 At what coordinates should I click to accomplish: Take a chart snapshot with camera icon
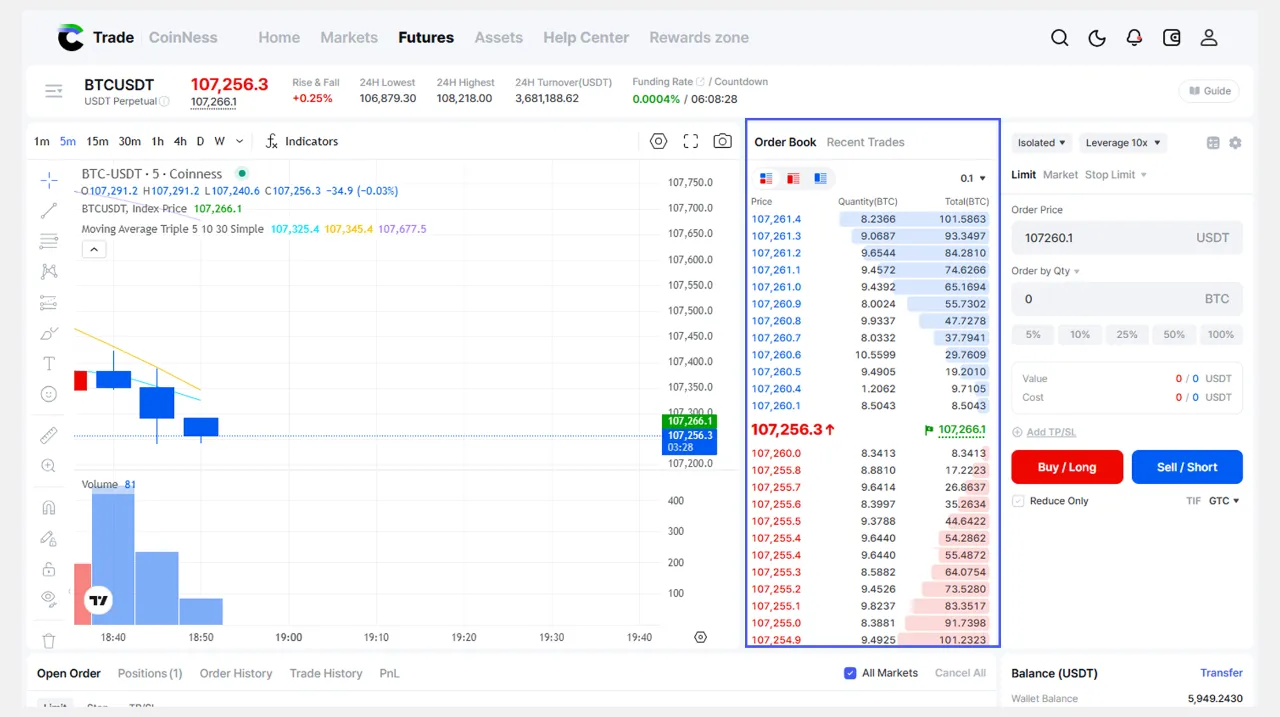(722, 141)
